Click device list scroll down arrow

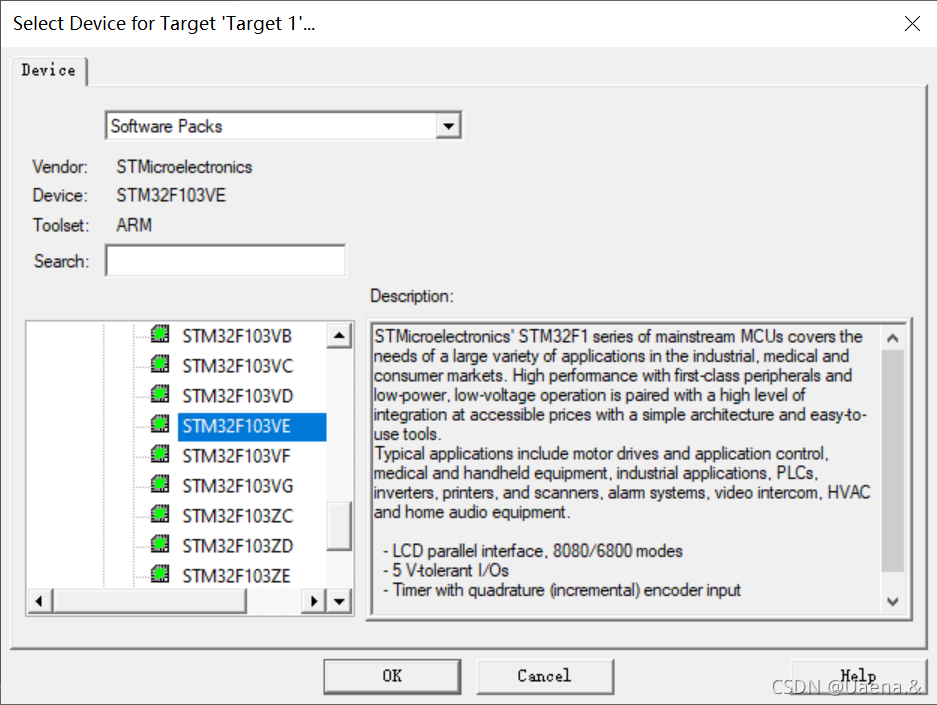339,601
